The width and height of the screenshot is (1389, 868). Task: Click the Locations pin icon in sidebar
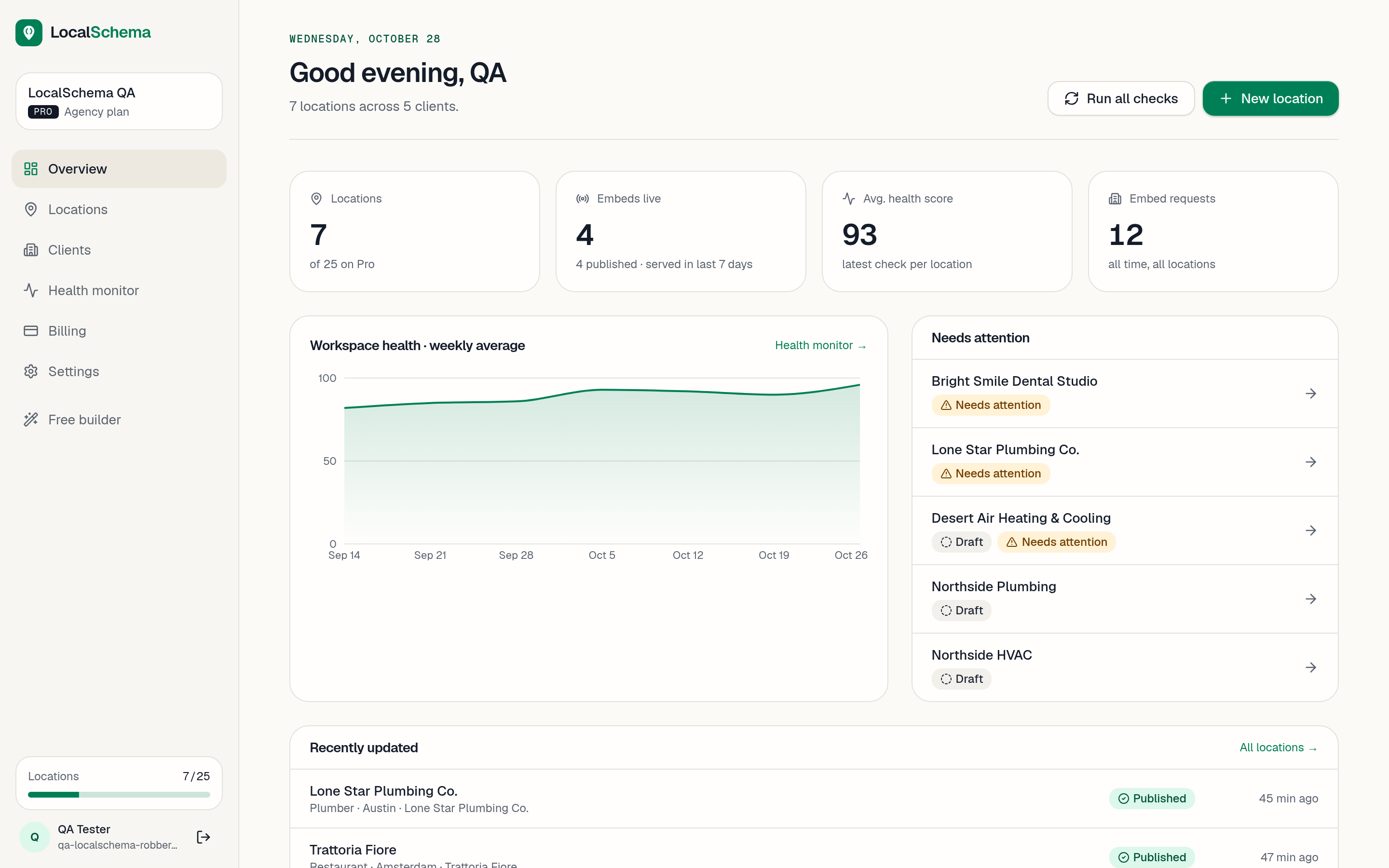31,210
